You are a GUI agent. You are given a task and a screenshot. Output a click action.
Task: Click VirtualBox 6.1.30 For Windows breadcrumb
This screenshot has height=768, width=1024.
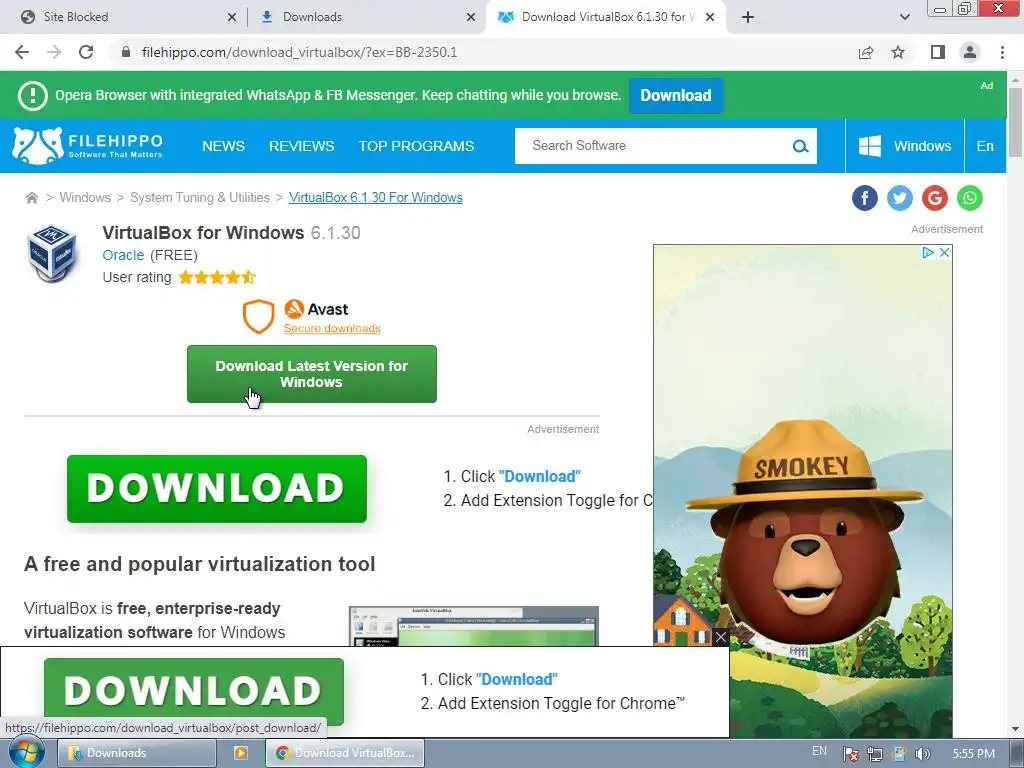[376, 198]
